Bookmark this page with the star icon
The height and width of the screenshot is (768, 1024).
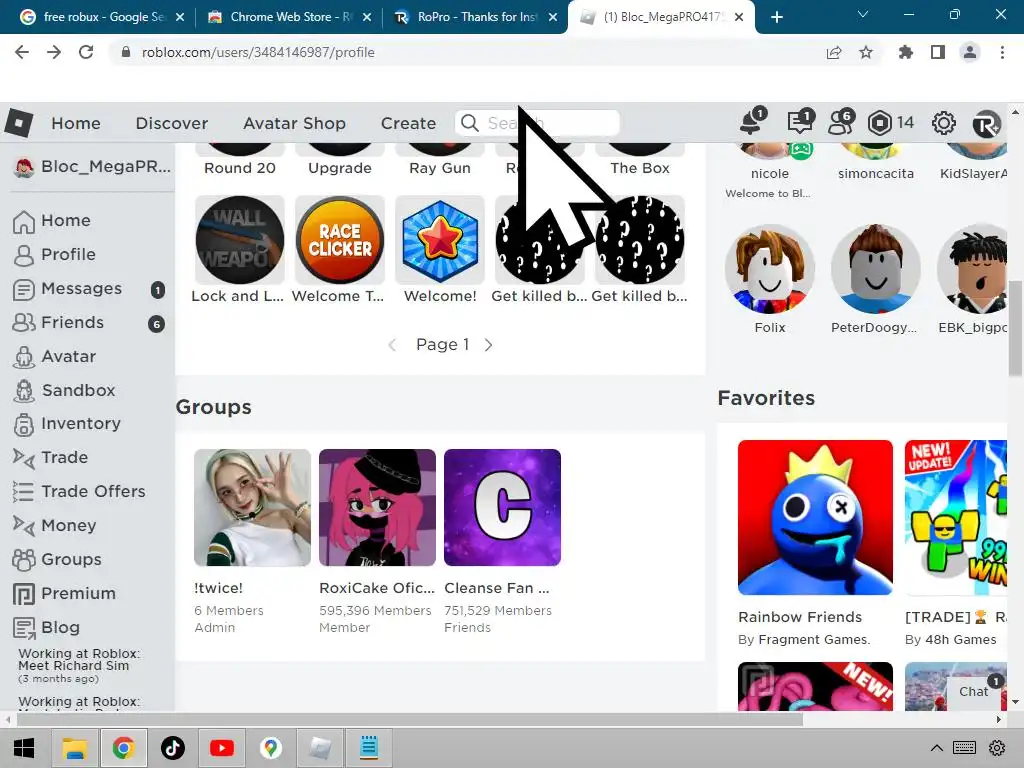pos(866,52)
